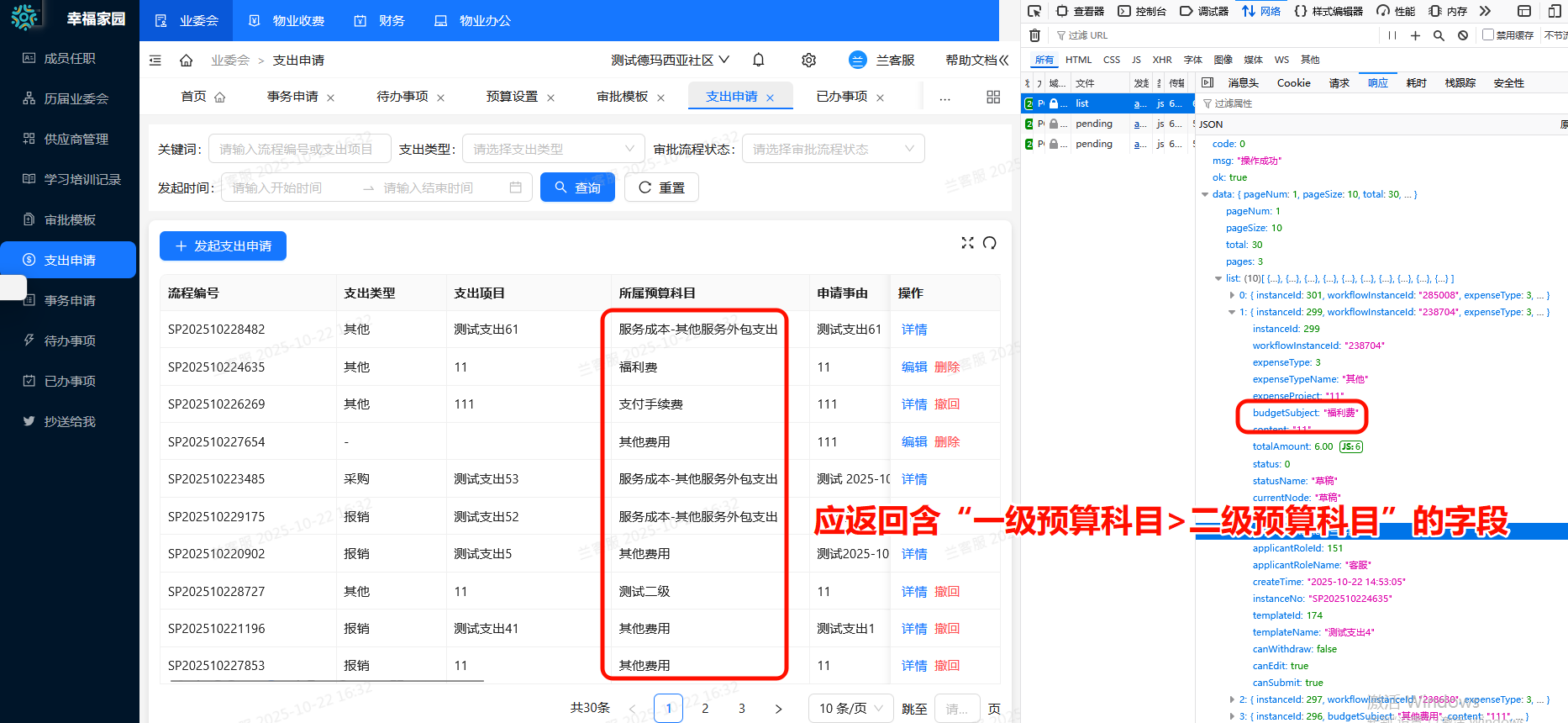The width and height of the screenshot is (1568, 723).
Task: Collapse the data node in the JSON tree
Action: click(1206, 195)
